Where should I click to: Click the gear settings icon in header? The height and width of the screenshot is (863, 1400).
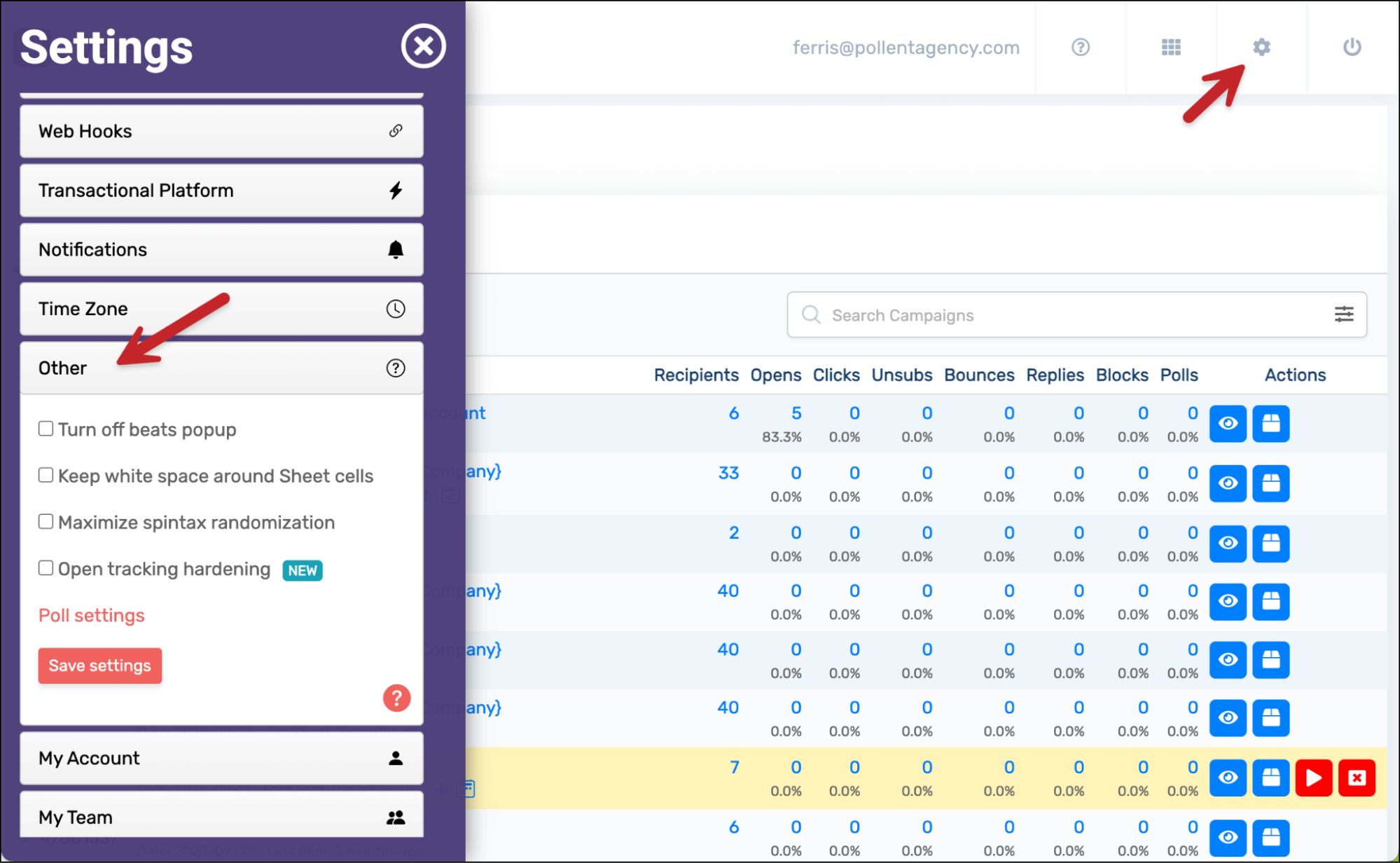[x=1261, y=47]
